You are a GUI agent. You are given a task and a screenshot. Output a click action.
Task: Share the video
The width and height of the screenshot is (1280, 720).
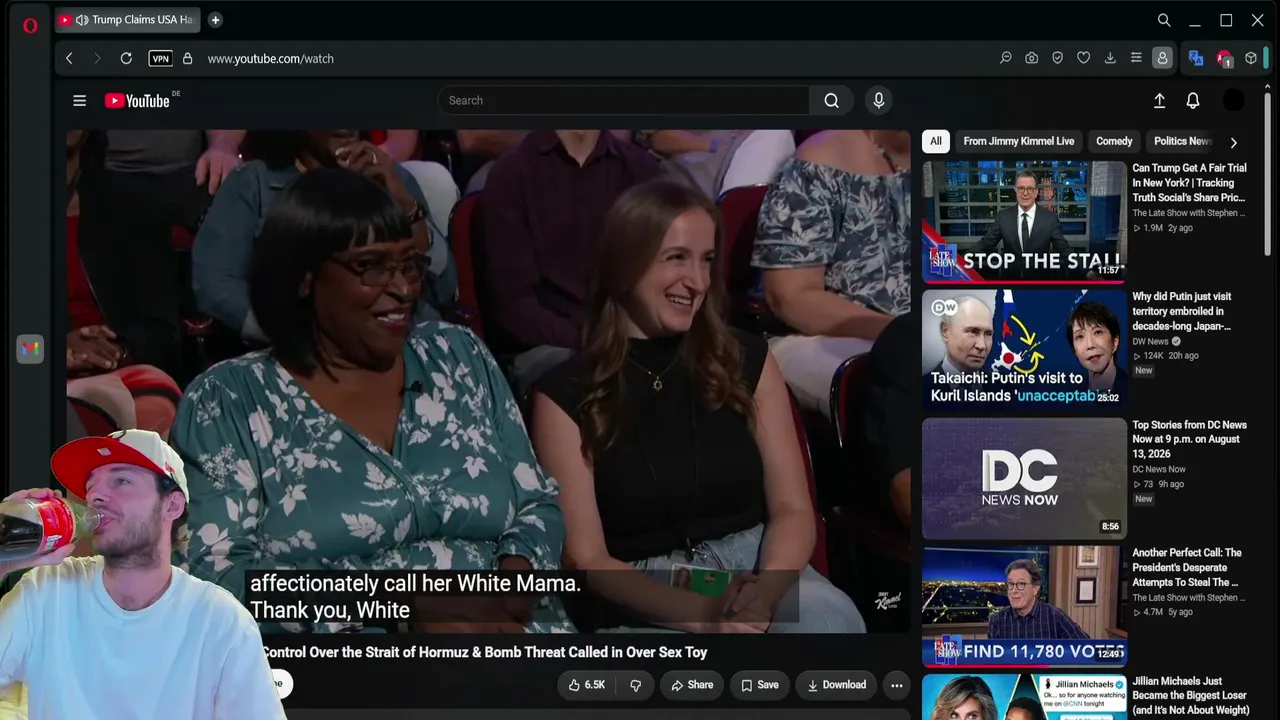point(692,685)
